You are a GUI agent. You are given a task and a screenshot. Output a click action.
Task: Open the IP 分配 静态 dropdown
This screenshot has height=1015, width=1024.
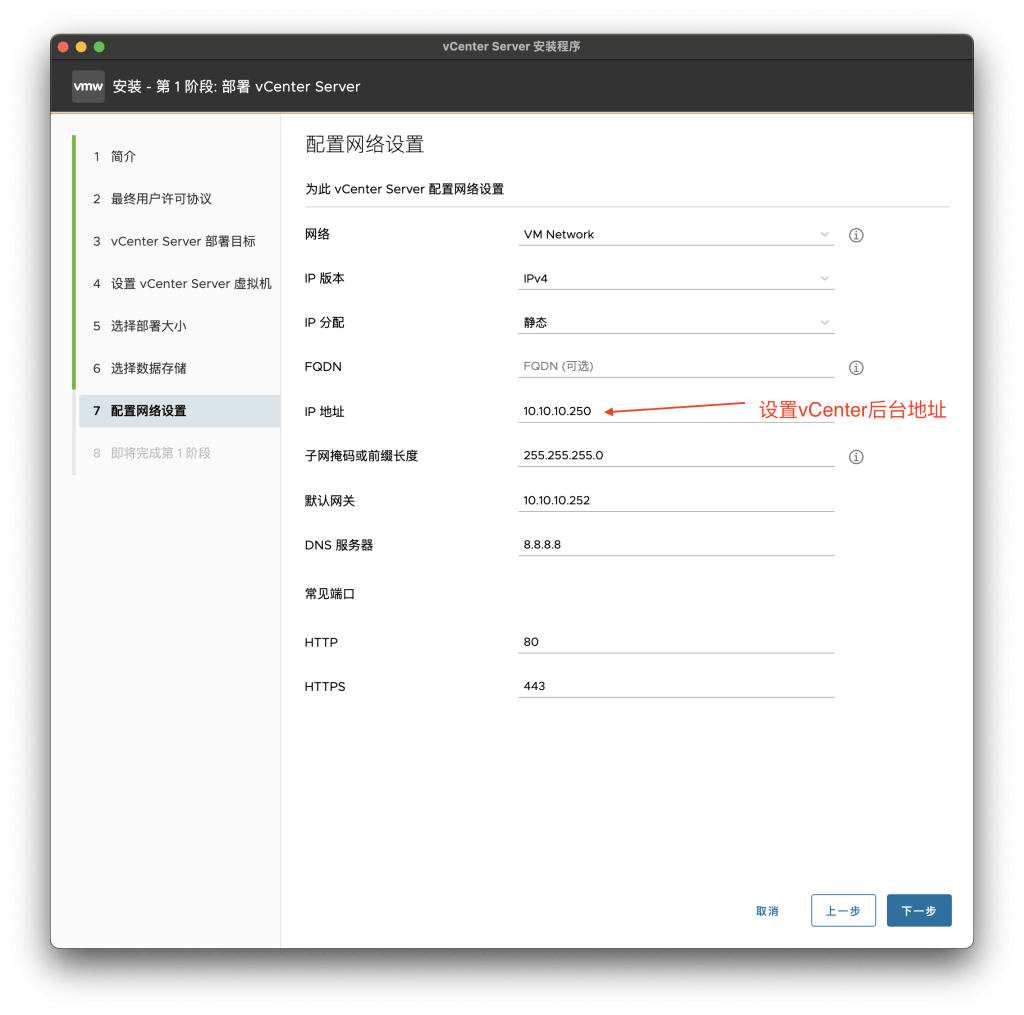tap(676, 323)
